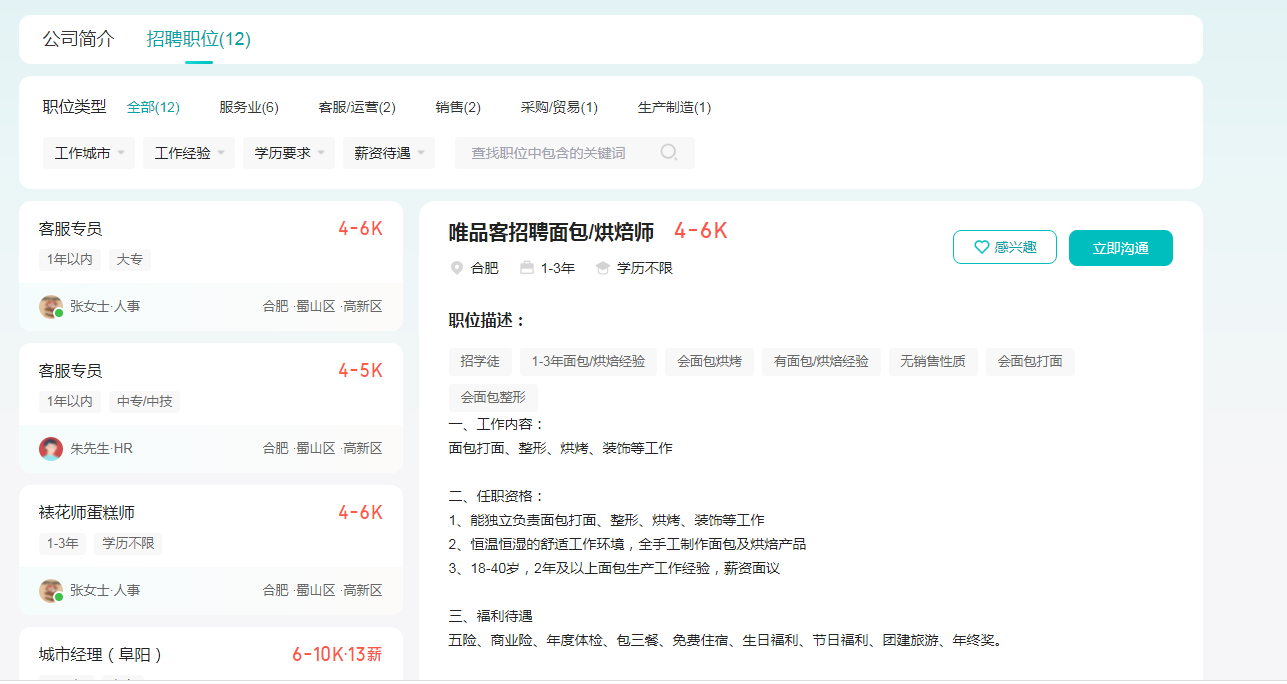This screenshot has height=684, width=1287.
Task: Filter by 客服/运营(2) job type
Action: click(x=357, y=107)
